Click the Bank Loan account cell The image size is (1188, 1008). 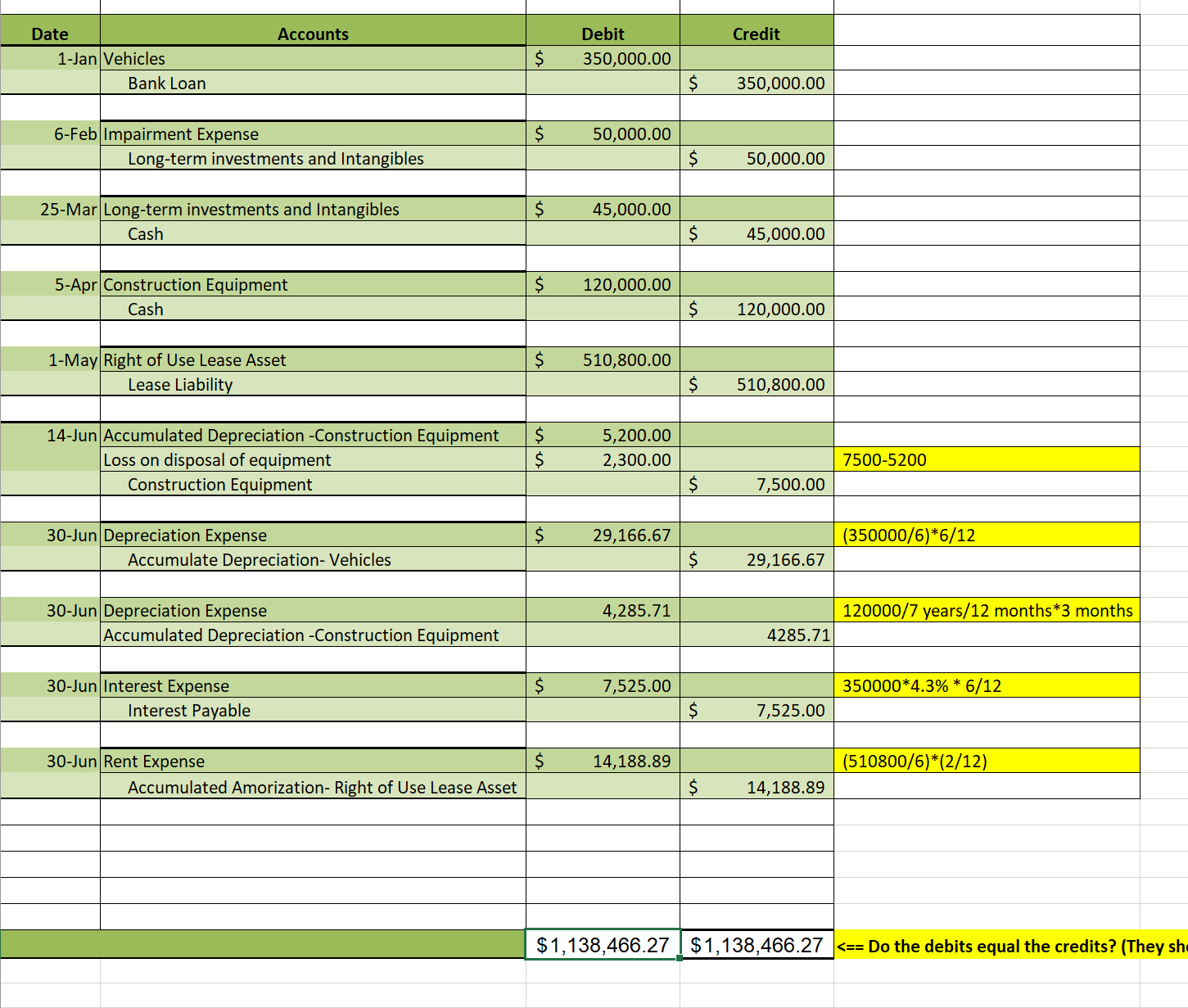click(x=313, y=83)
